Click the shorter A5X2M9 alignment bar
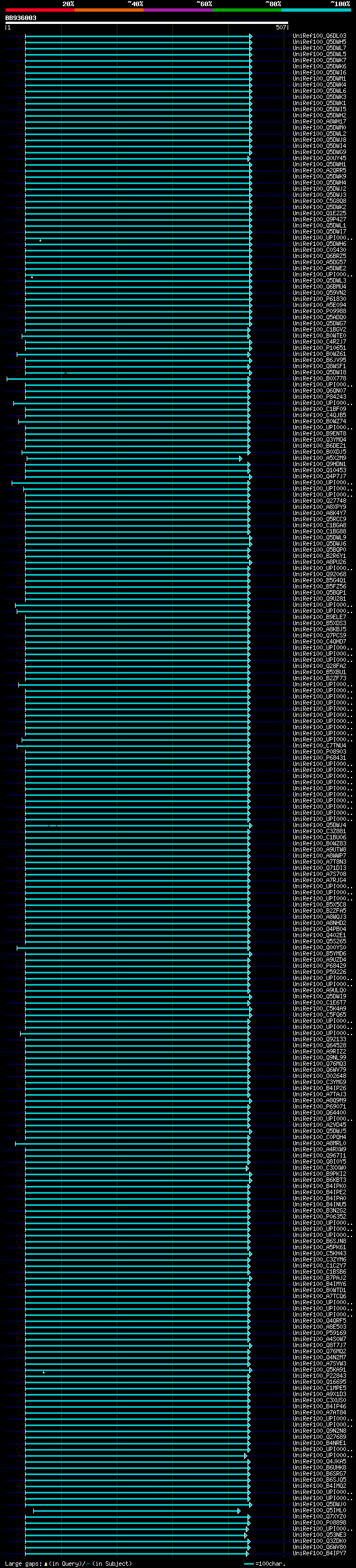356x1568 pixels. 134,458
